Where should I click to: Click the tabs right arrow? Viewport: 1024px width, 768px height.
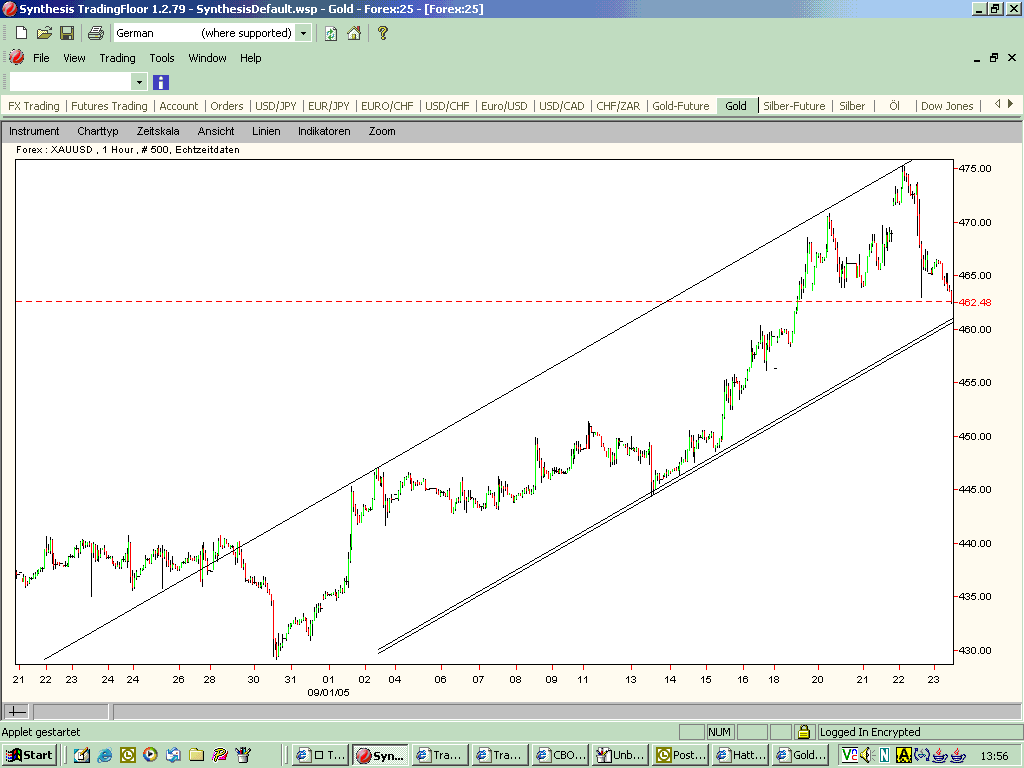pyautogui.click(x=1010, y=104)
